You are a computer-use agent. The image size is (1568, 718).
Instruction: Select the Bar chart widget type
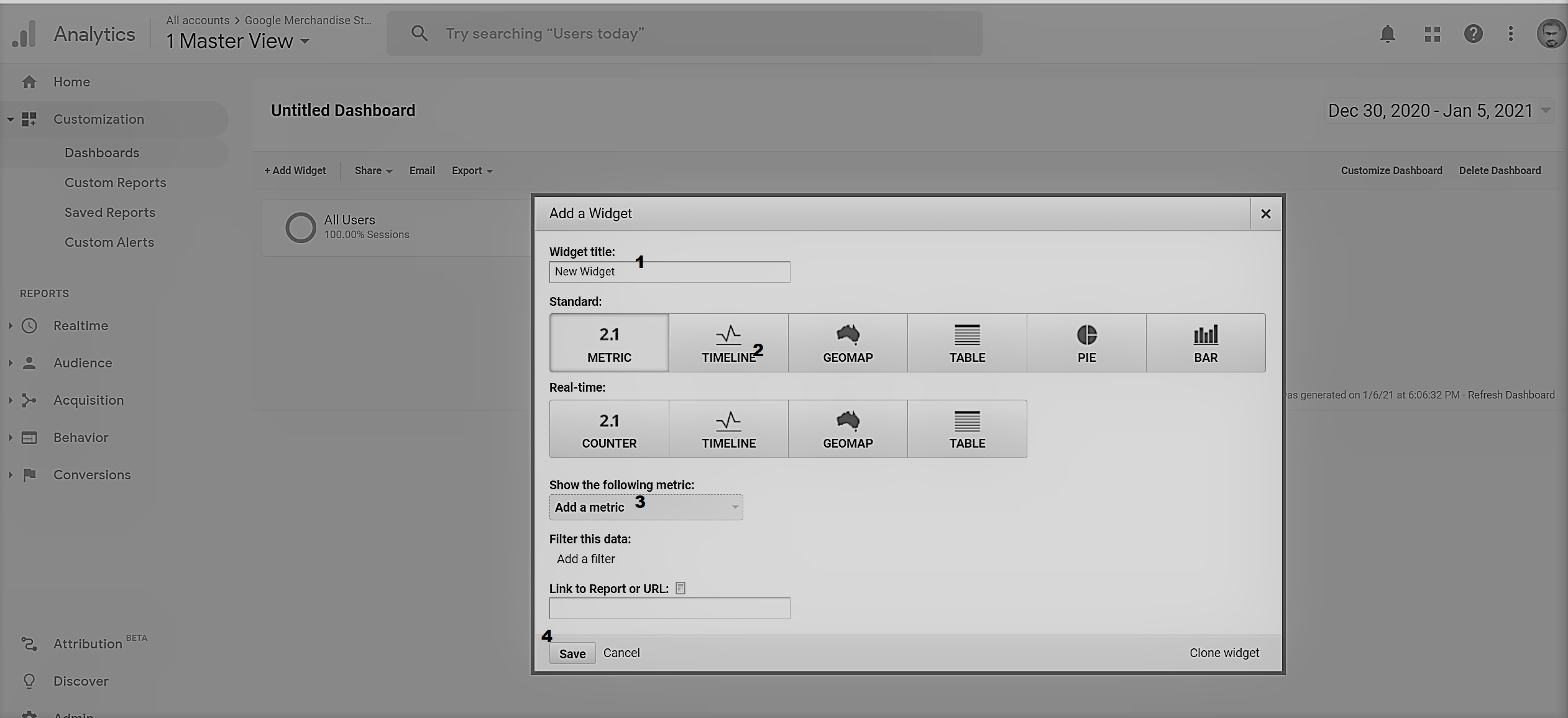click(1206, 343)
